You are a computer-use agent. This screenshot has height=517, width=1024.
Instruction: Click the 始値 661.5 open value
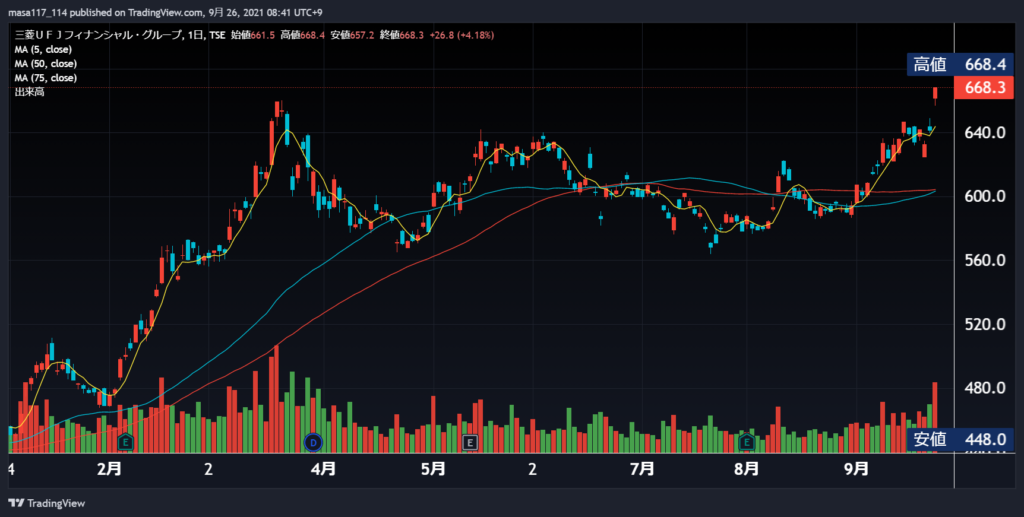tap(253, 35)
